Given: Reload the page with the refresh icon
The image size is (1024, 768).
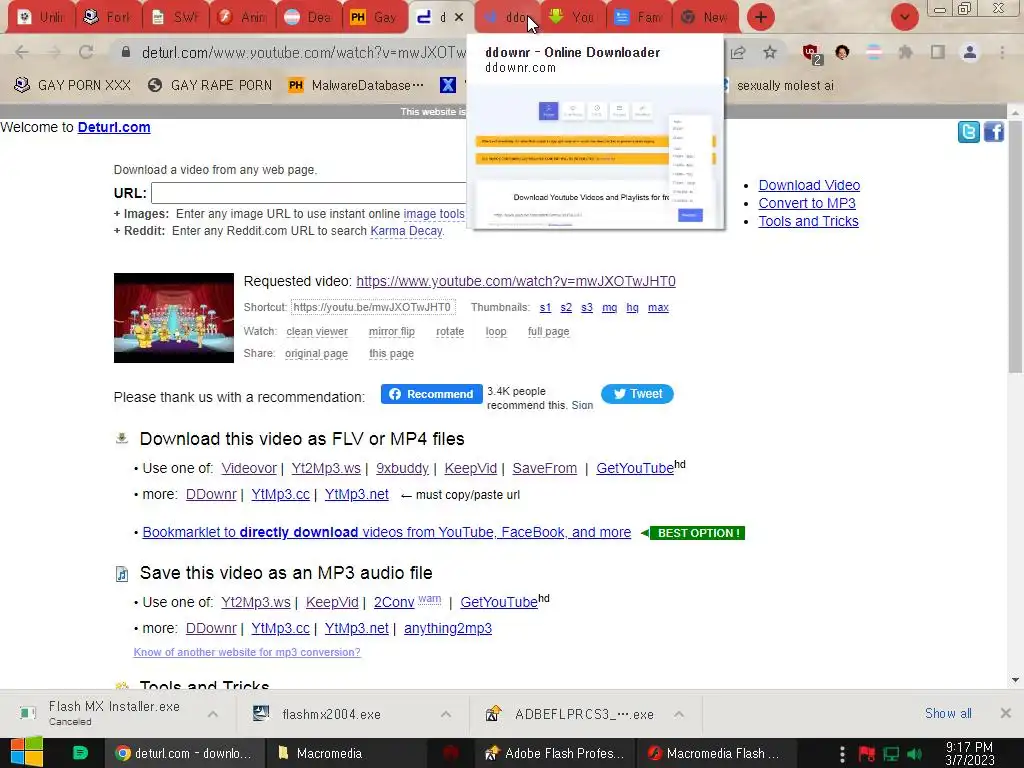Looking at the screenshot, I should [x=86, y=52].
